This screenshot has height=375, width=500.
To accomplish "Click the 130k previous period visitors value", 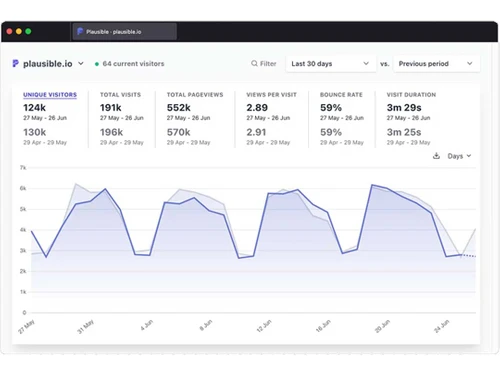I will click(34, 132).
